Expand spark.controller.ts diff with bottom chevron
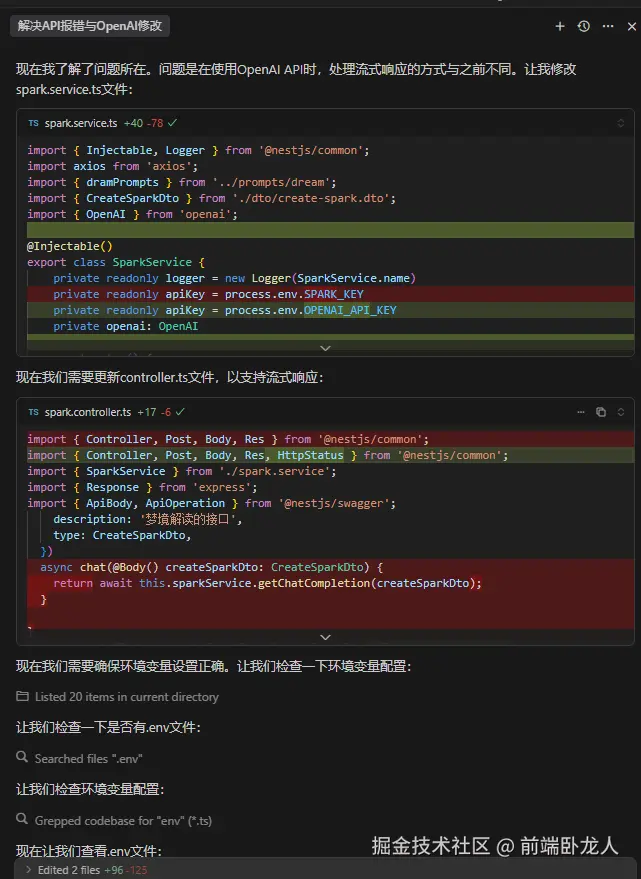 point(325,637)
